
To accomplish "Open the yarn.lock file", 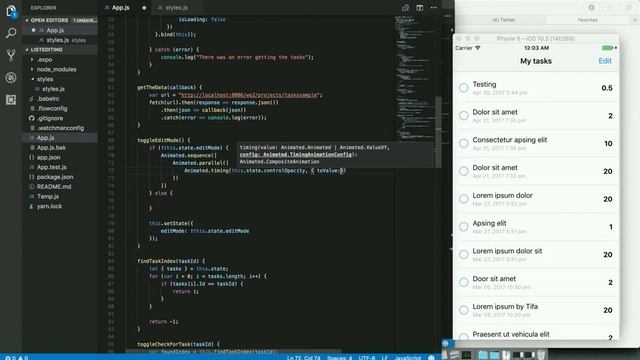I will point(49,207).
